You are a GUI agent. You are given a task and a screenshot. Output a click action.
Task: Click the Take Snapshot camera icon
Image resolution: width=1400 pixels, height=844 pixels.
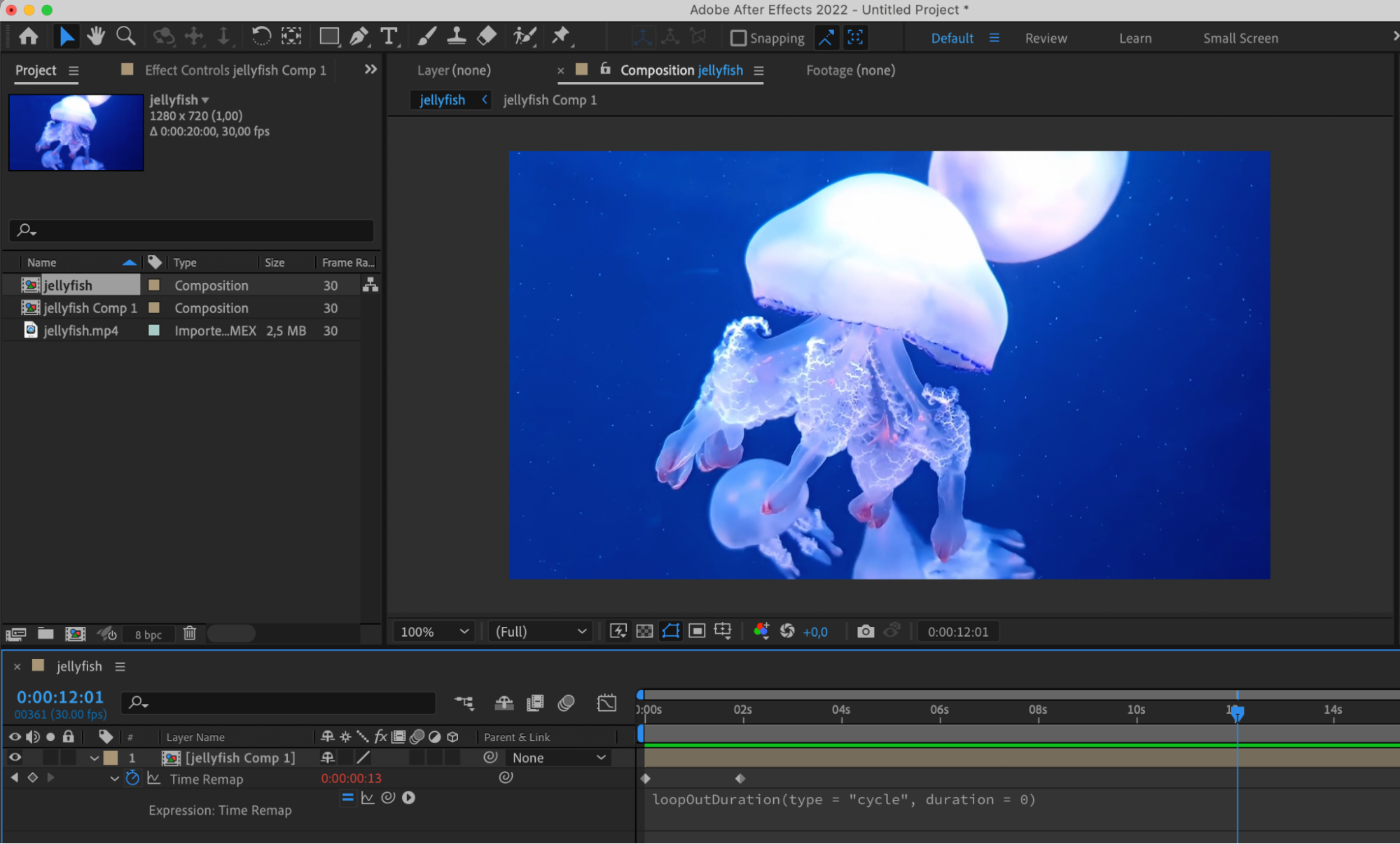(865, 632)
